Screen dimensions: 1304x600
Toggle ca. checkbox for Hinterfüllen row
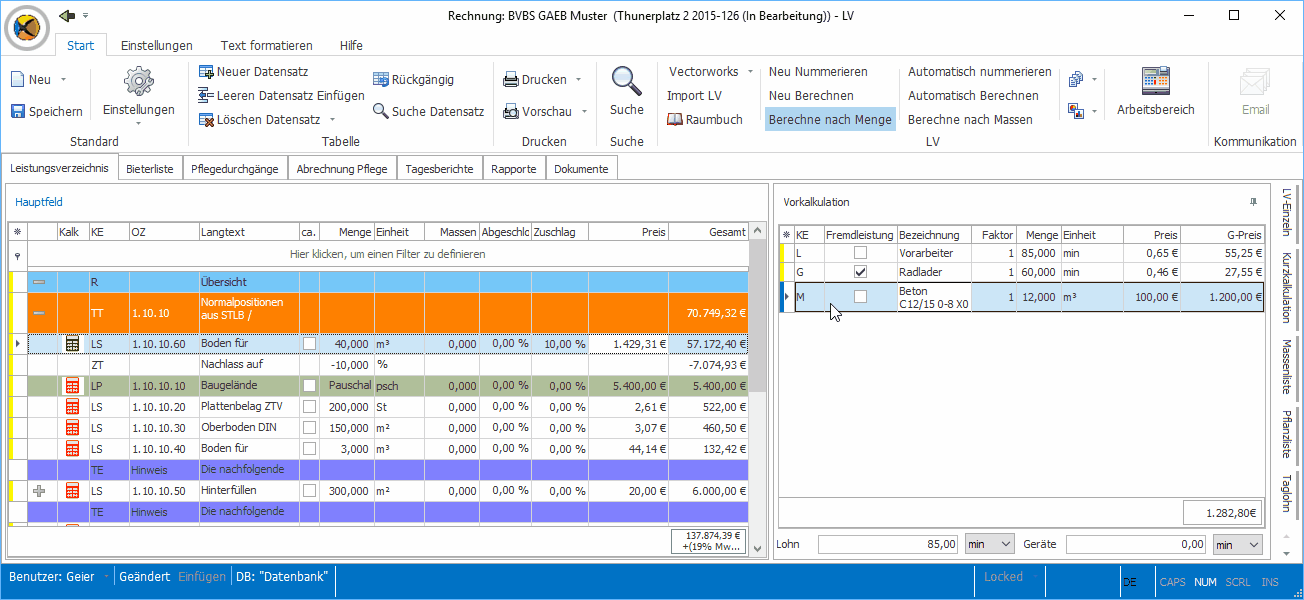click(309, 491)
